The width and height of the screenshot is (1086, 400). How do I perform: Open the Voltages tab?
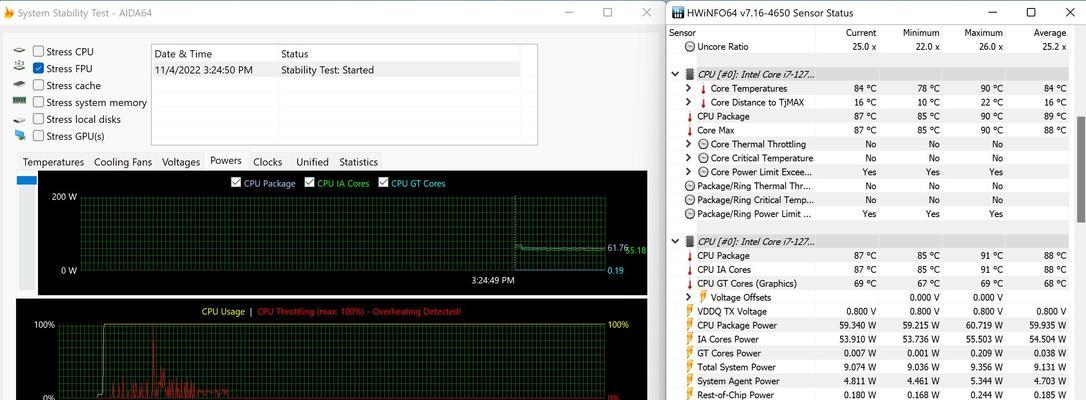point(181,162)
